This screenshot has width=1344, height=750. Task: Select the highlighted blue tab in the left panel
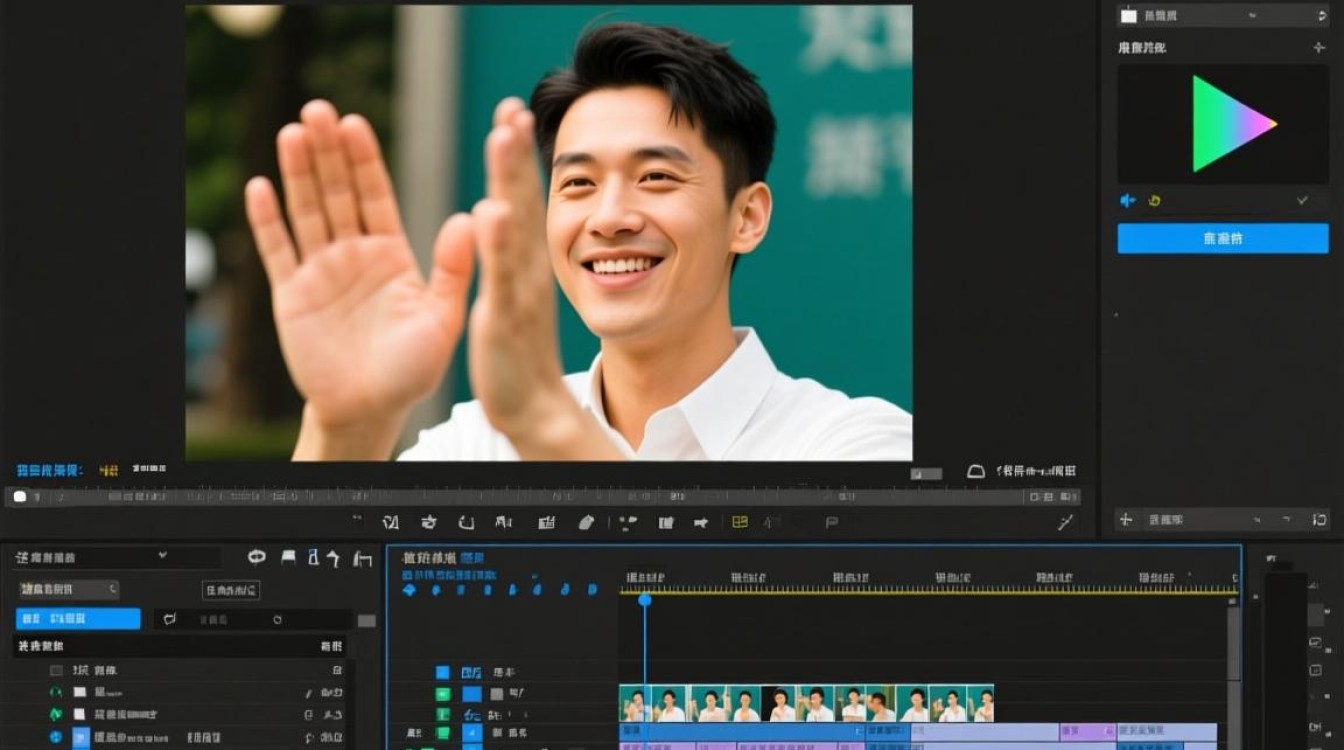click(78, 619)
